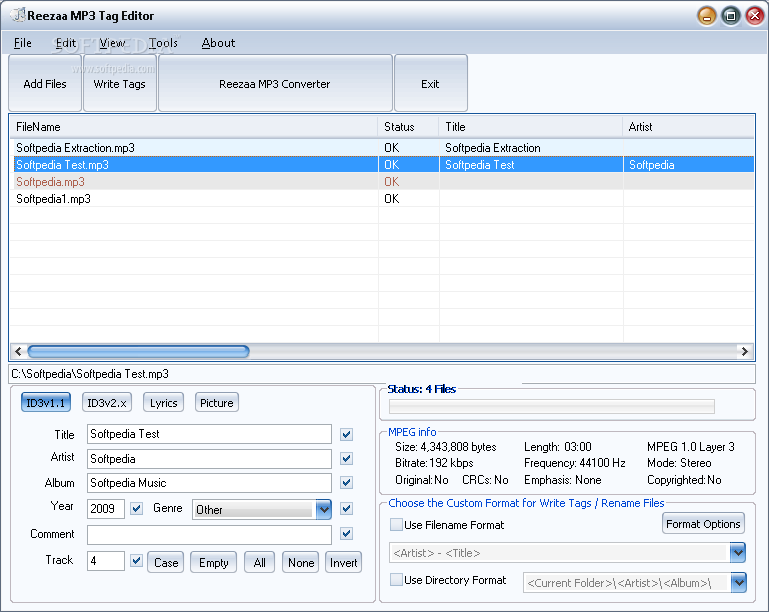Click the Write Tags button
769x612 pixels.
coord(120,83)
